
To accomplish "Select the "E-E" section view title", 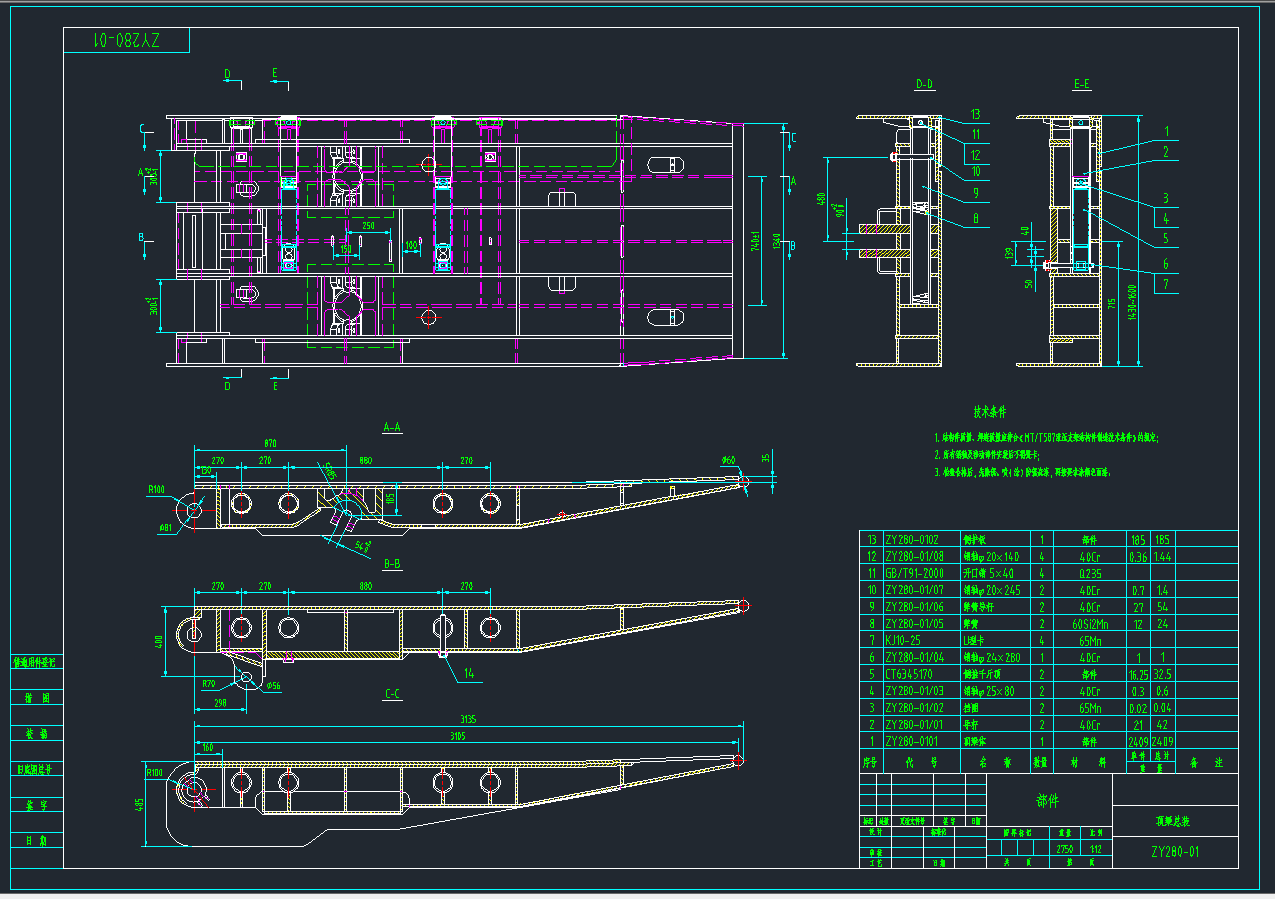I will (x=1081, y=86).
